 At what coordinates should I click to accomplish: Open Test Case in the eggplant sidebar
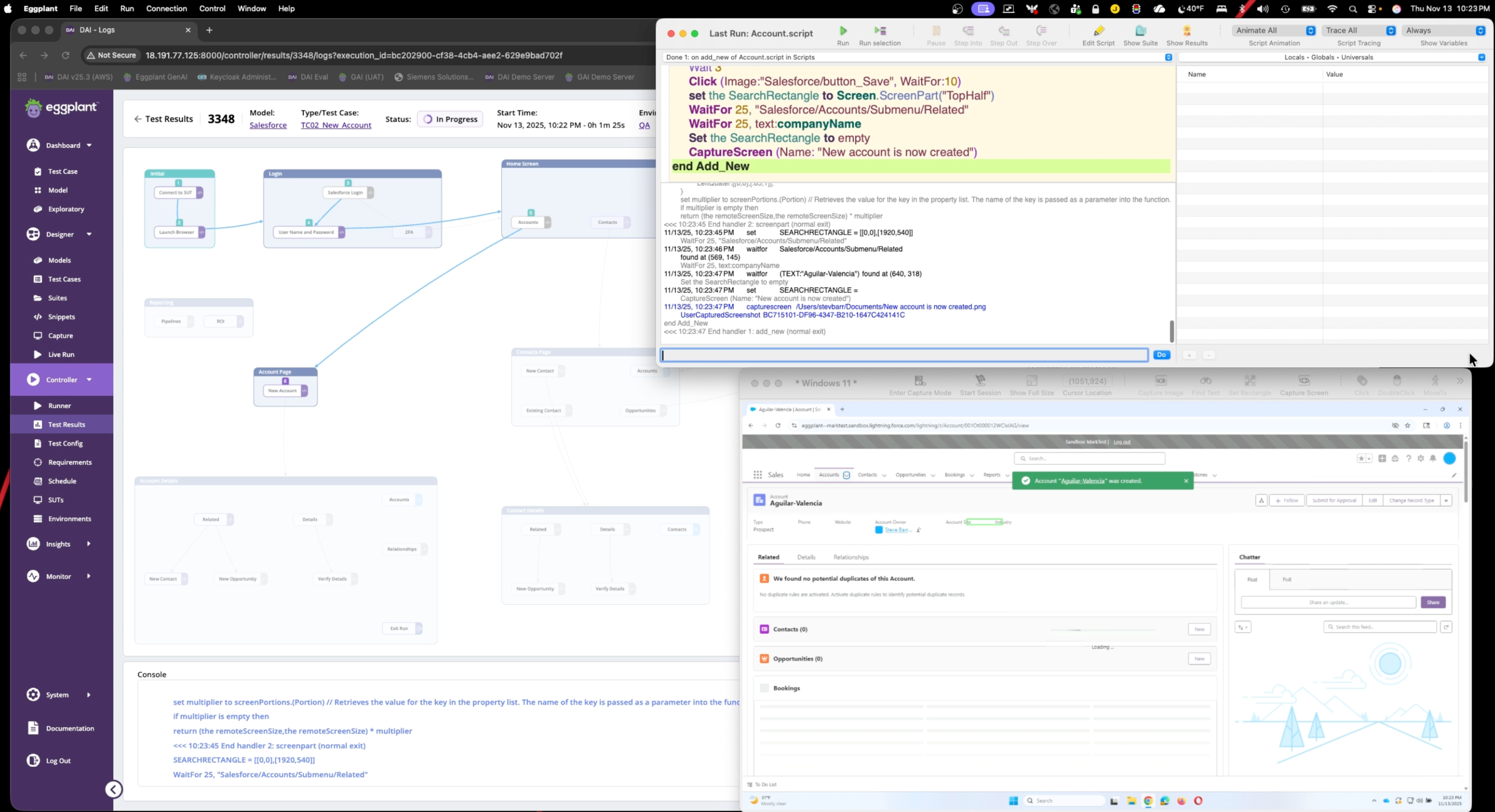[x=62, y=172]
